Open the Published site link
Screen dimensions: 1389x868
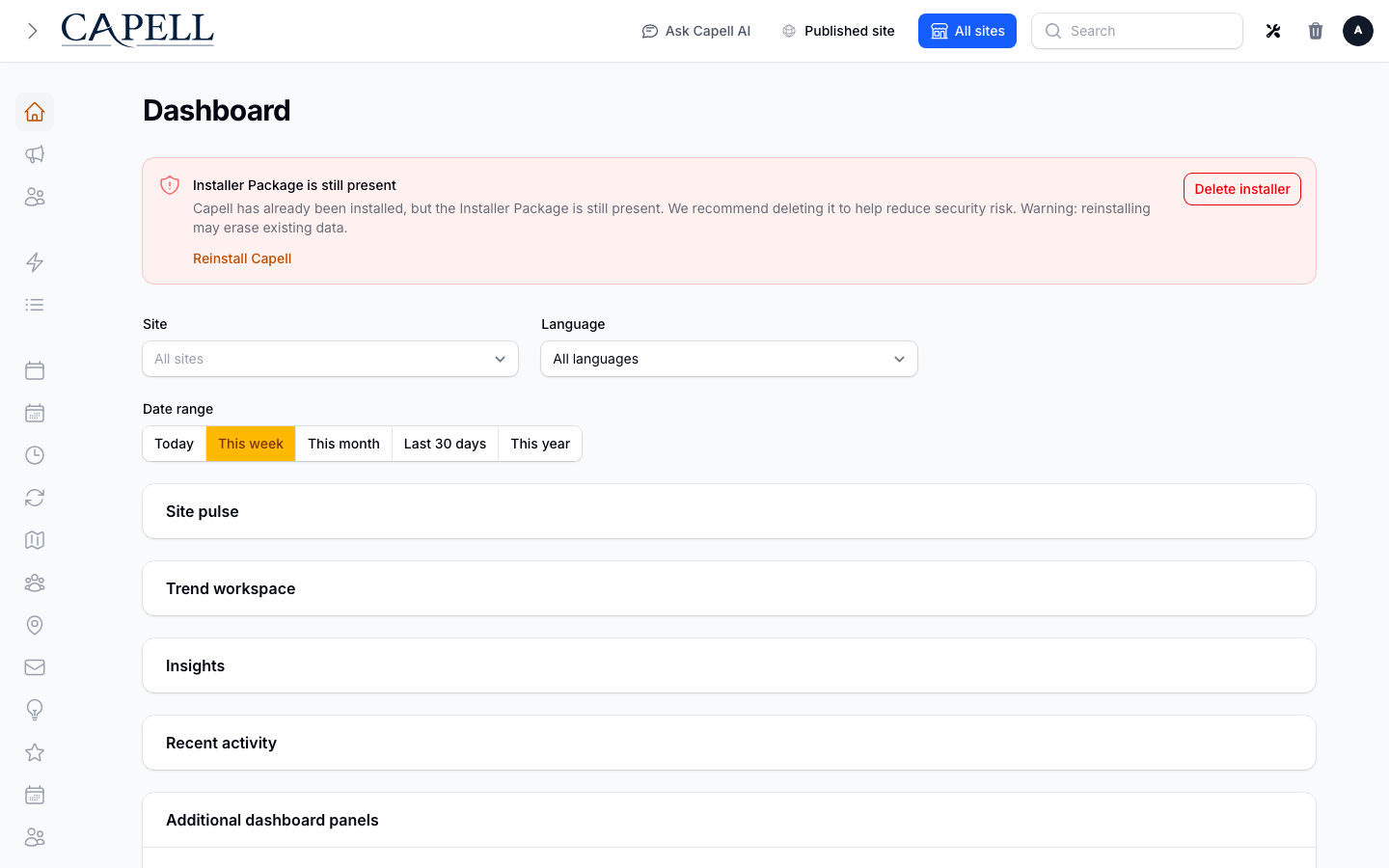[x=838, y=31]
